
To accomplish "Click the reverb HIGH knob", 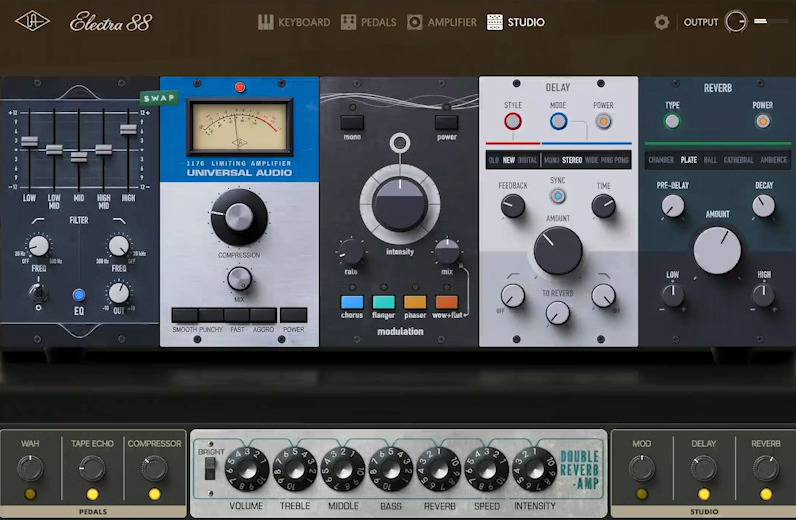I will tap(764, 295).
